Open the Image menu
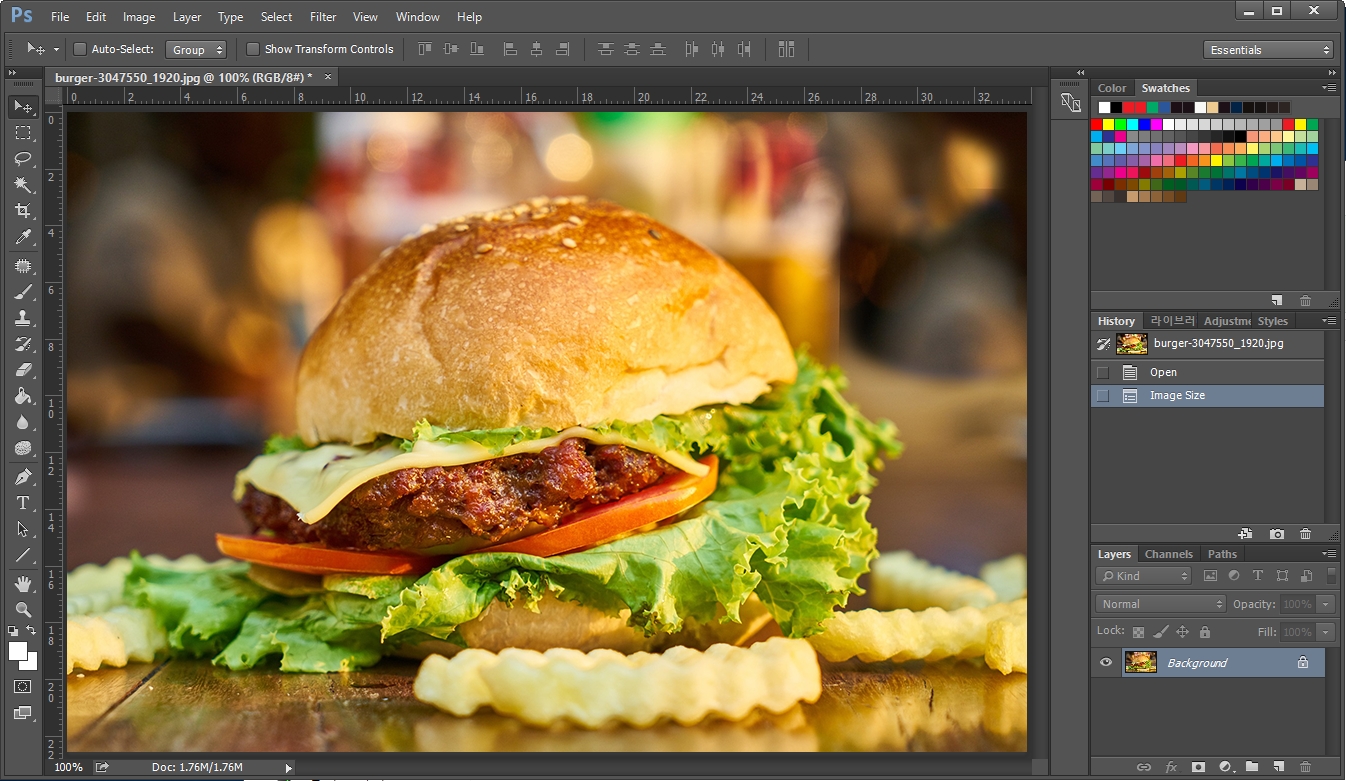Image resolution: width=1346 pixels, height=781 pixels. click(139, 17)
